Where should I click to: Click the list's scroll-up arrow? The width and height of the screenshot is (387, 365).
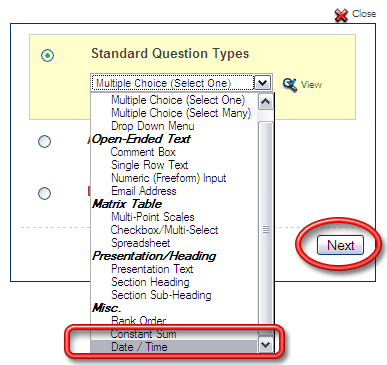point(266,102)
